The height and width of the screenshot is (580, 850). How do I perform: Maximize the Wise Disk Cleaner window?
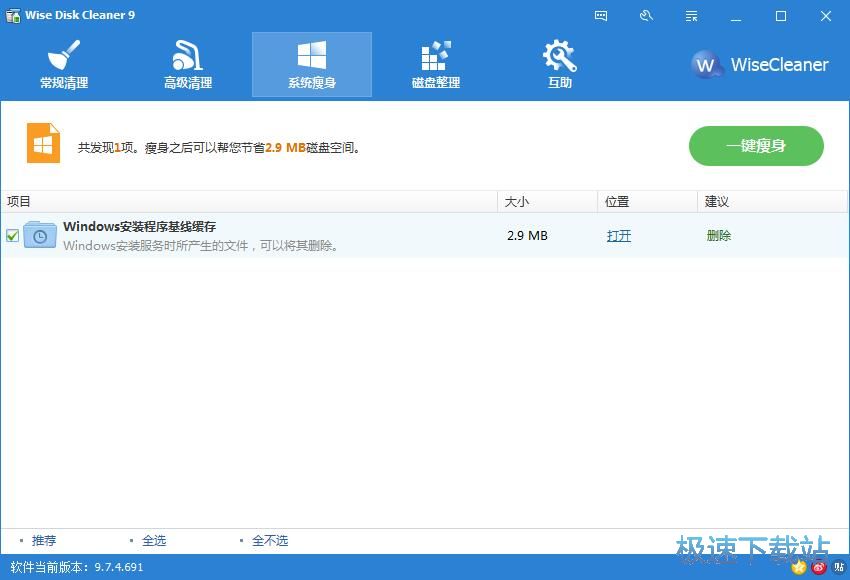pyautogui.click(x=781, y=16)
